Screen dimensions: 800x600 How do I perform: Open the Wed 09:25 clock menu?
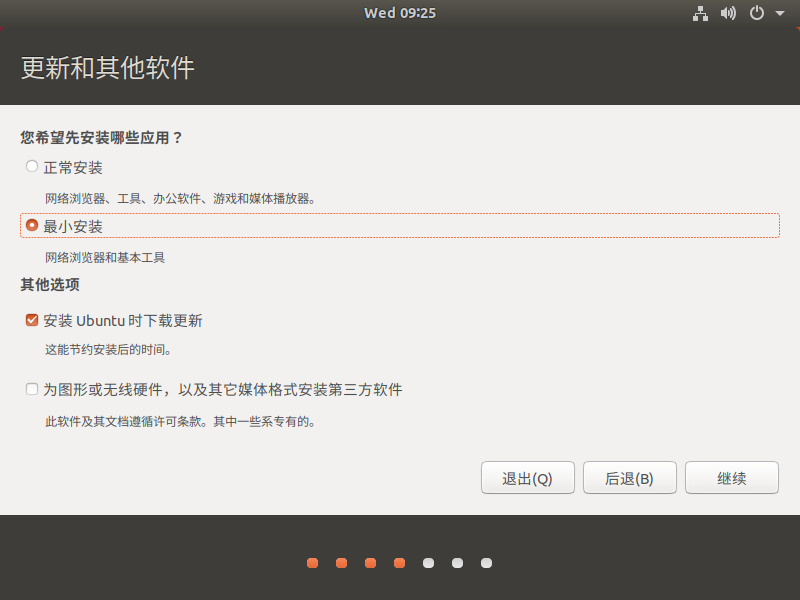[400, 13]
